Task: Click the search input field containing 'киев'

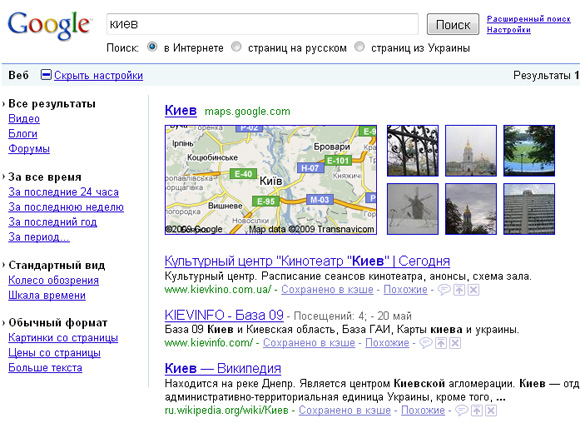Action: pyautogui.click(x=262, y=24)
